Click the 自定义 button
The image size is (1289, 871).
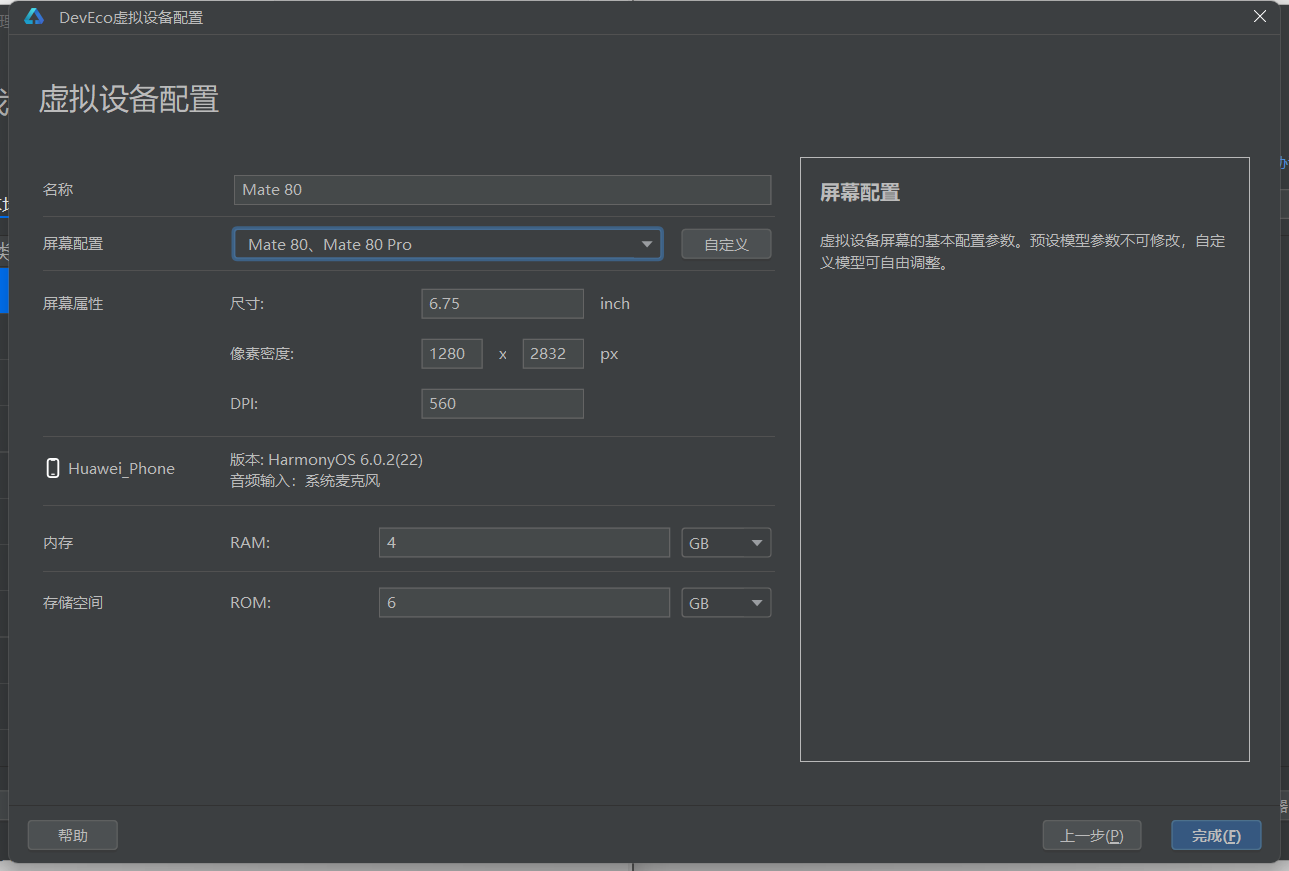(x=726, y=244)
